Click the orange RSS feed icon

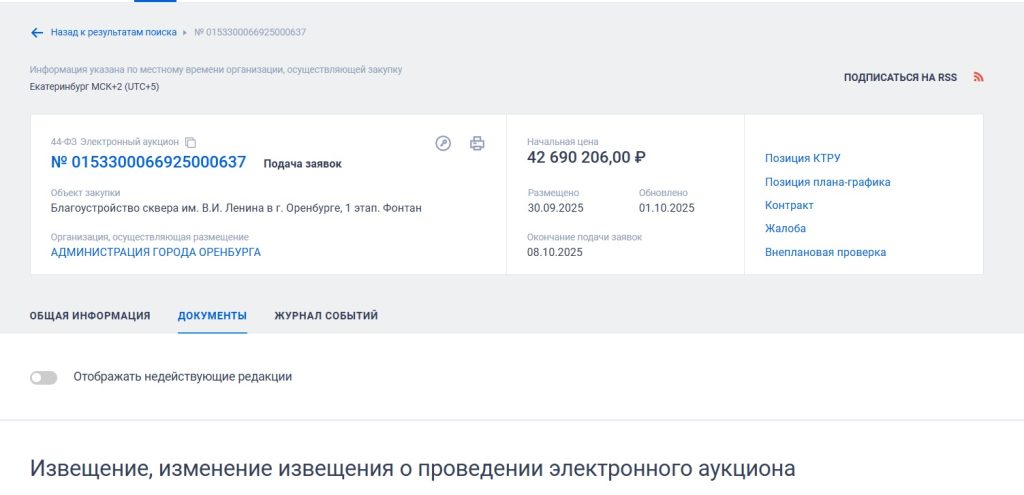(979, 77)
